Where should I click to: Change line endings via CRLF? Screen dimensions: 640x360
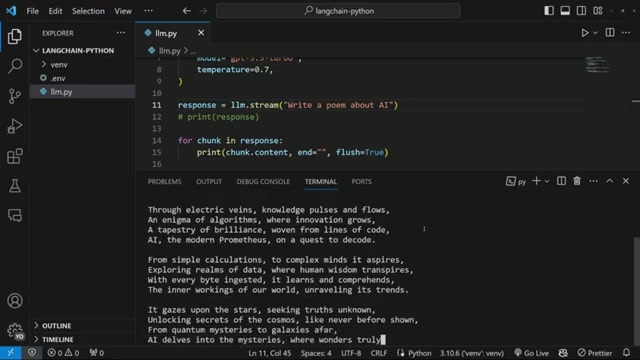(x=379, y=353)
